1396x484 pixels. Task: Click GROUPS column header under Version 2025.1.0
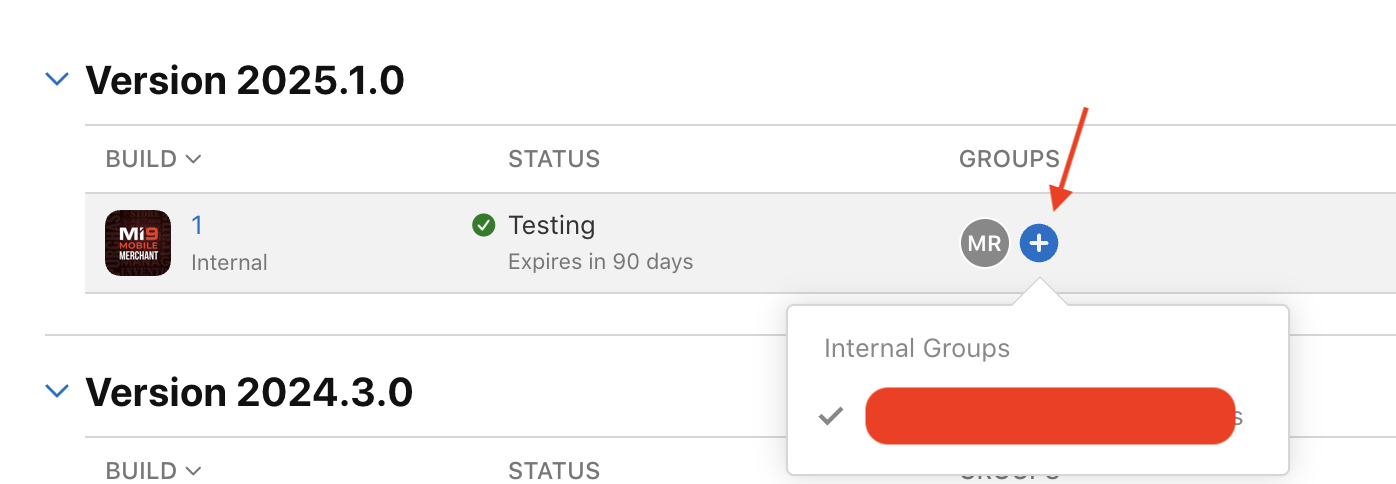click(x=1009, y=159)
